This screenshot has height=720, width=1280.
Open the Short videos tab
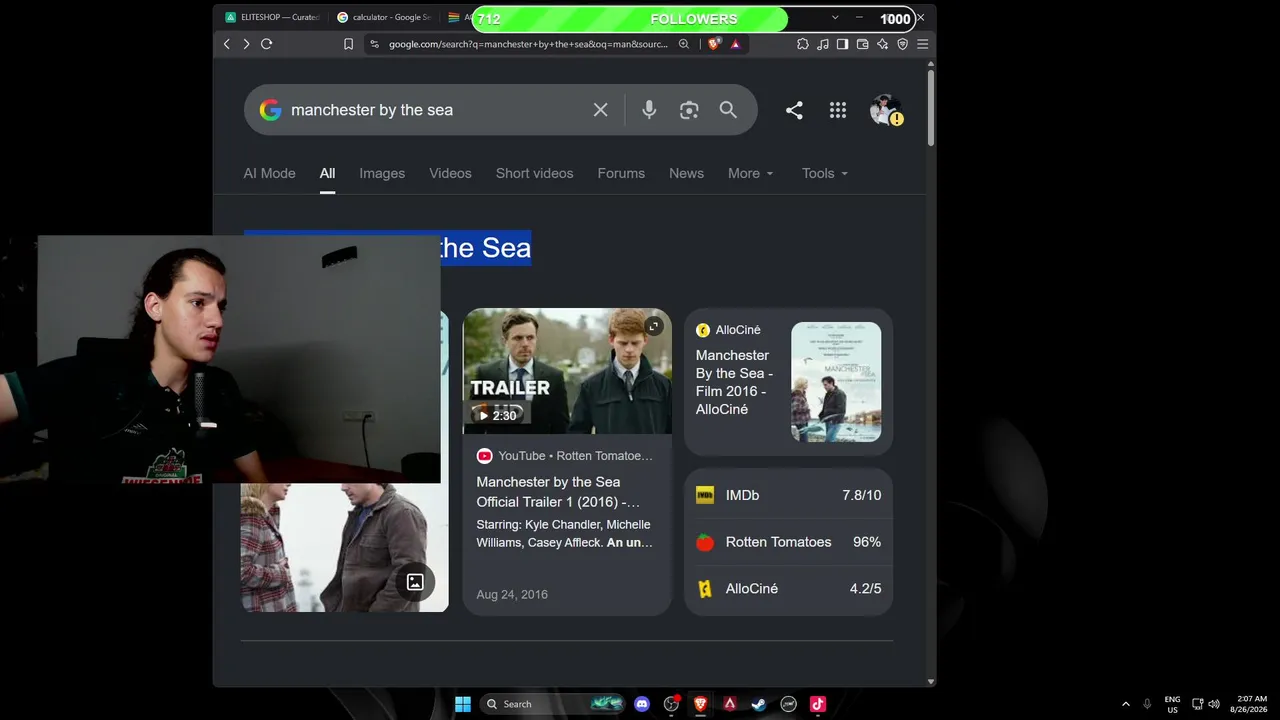click(534, 173)
